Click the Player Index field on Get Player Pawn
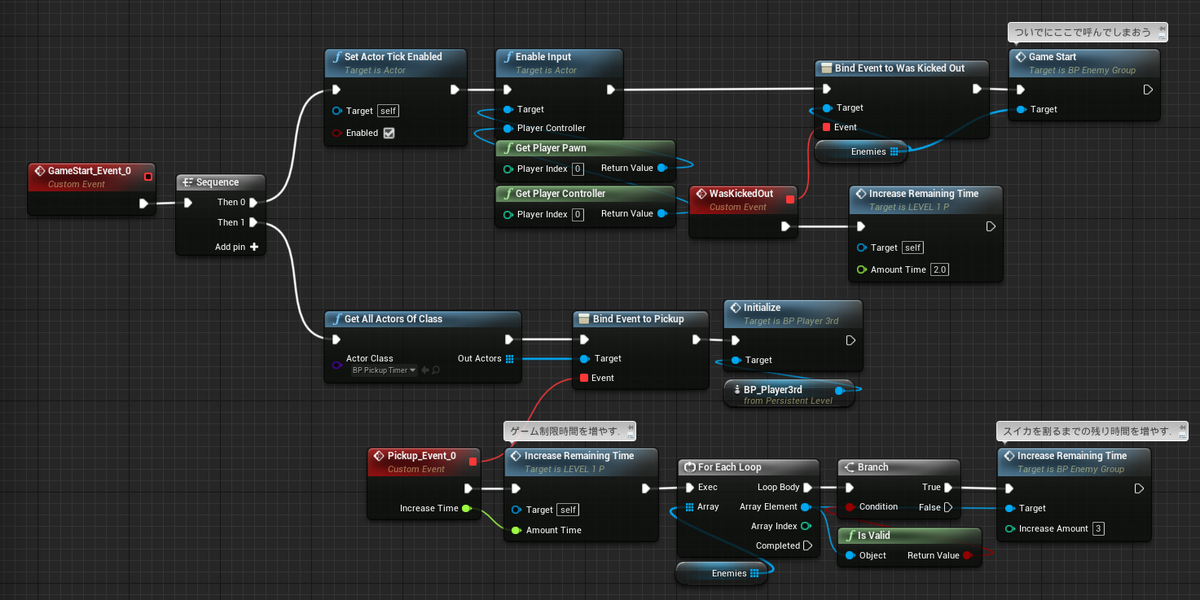Image resolution: width=1200 pixels, height=600 pixels. click(x=578, y=168)
